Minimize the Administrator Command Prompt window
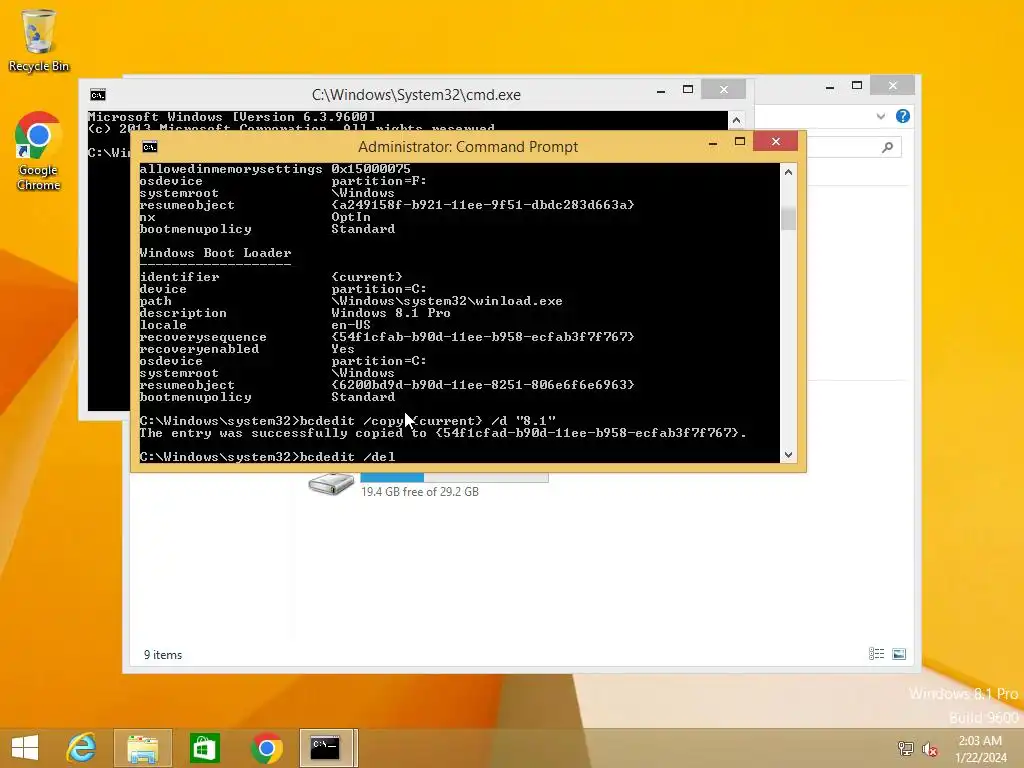 point(713,142)
